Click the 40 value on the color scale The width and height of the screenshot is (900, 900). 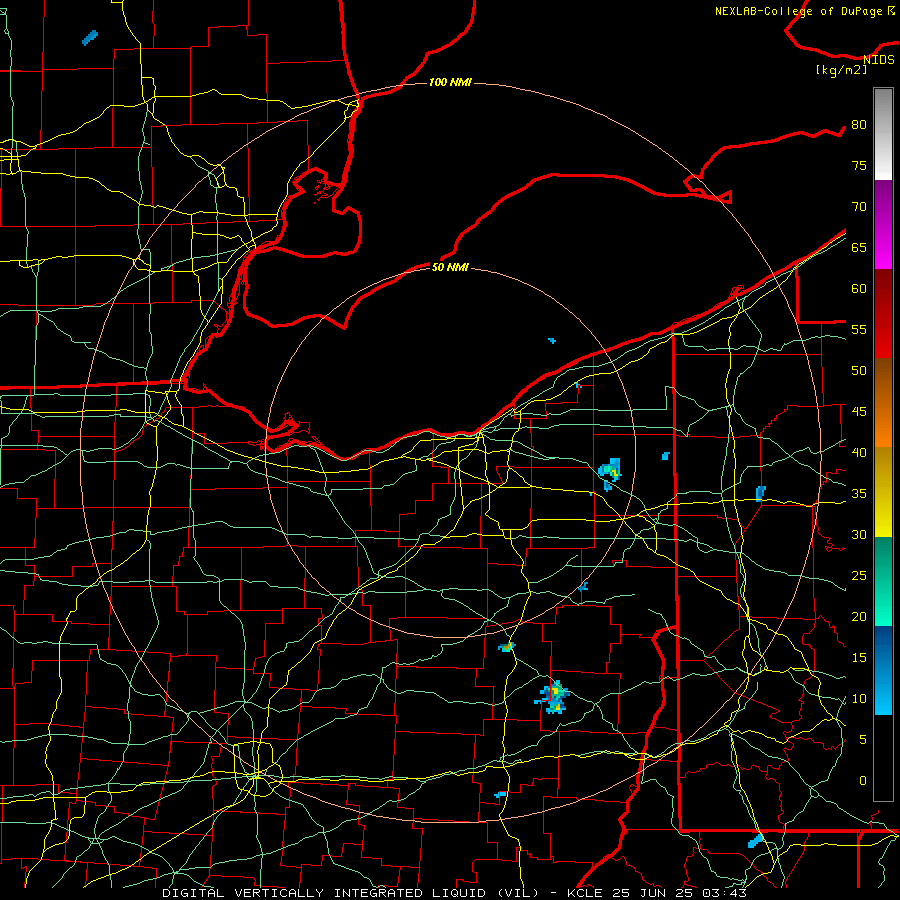click(x=859, y=452)
